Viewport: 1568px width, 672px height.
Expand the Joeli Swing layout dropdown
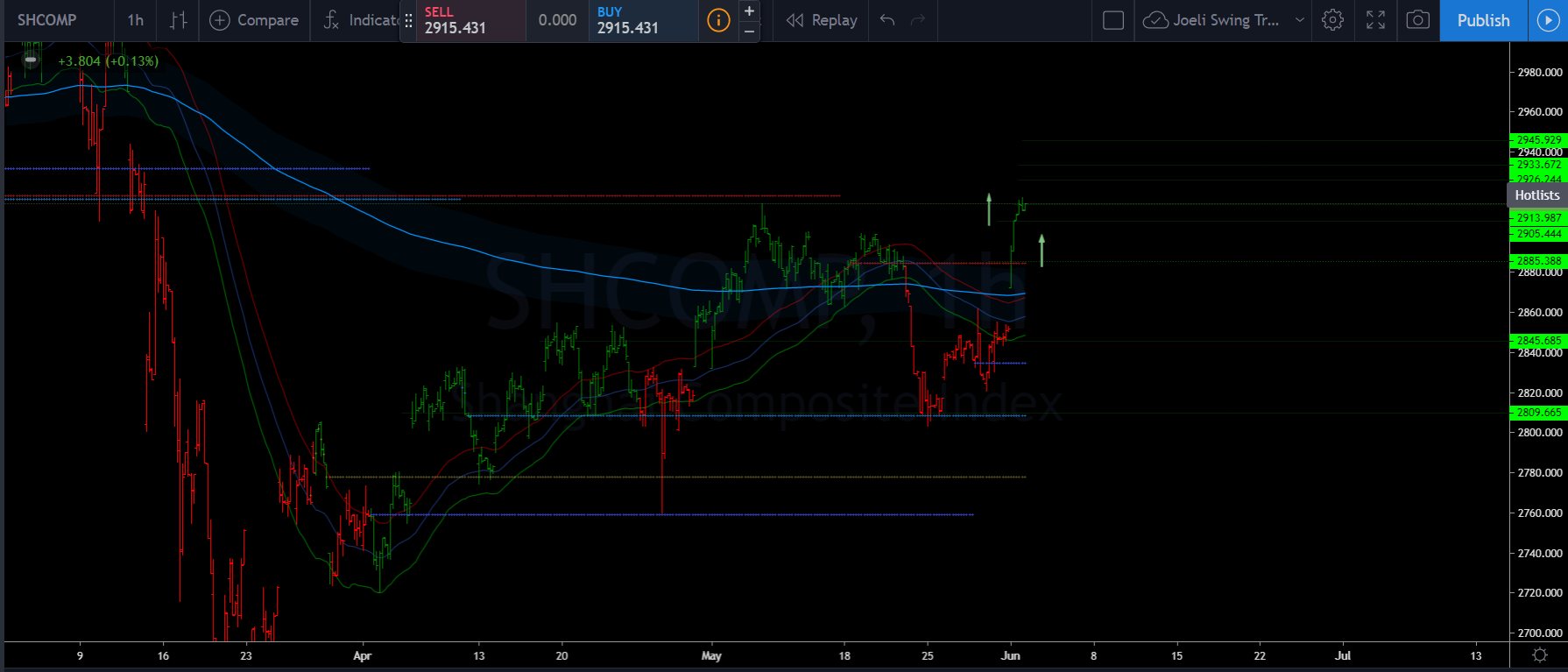tap(1299, 20)
